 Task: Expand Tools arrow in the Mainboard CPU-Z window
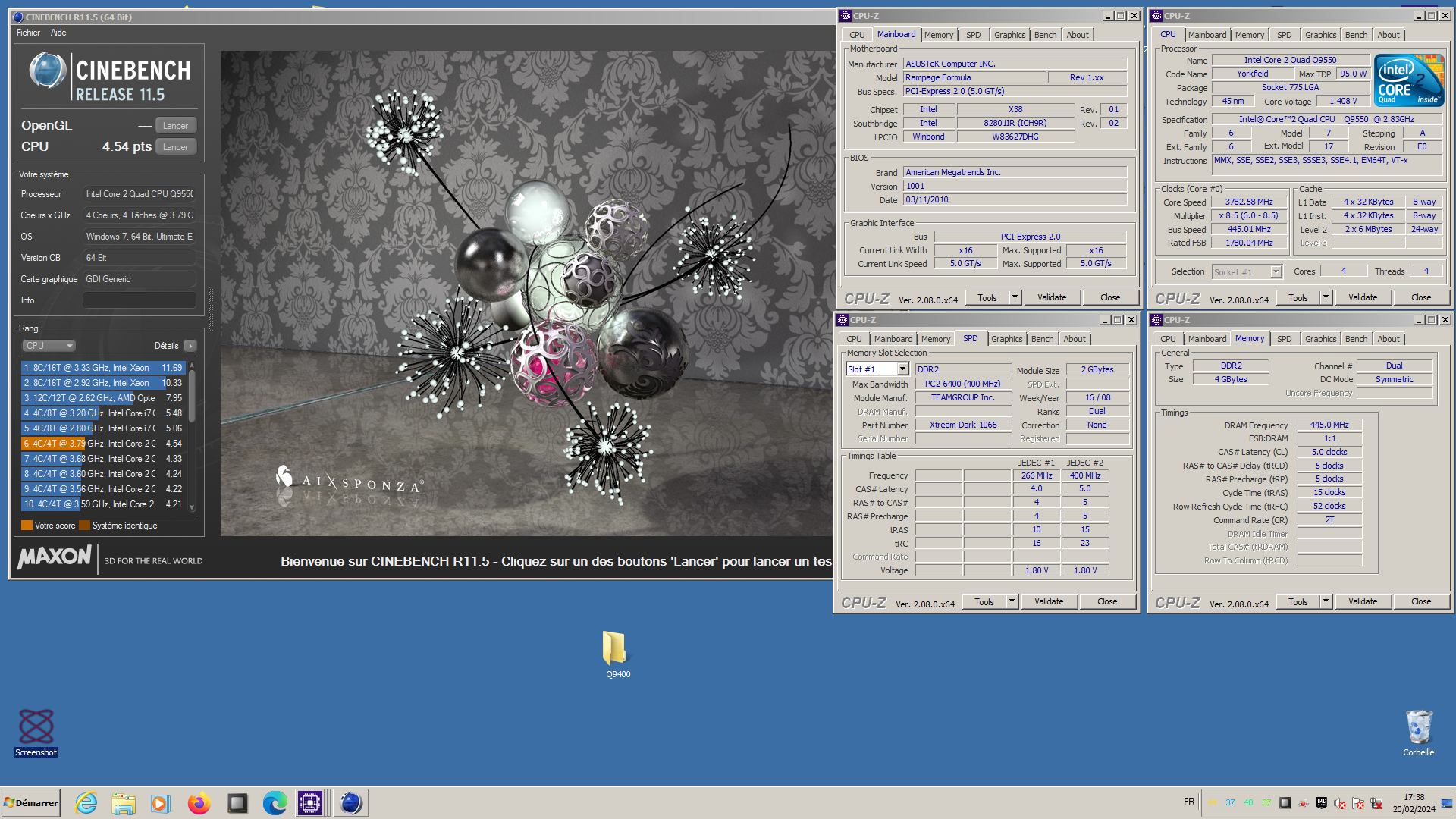(1015, 297)
